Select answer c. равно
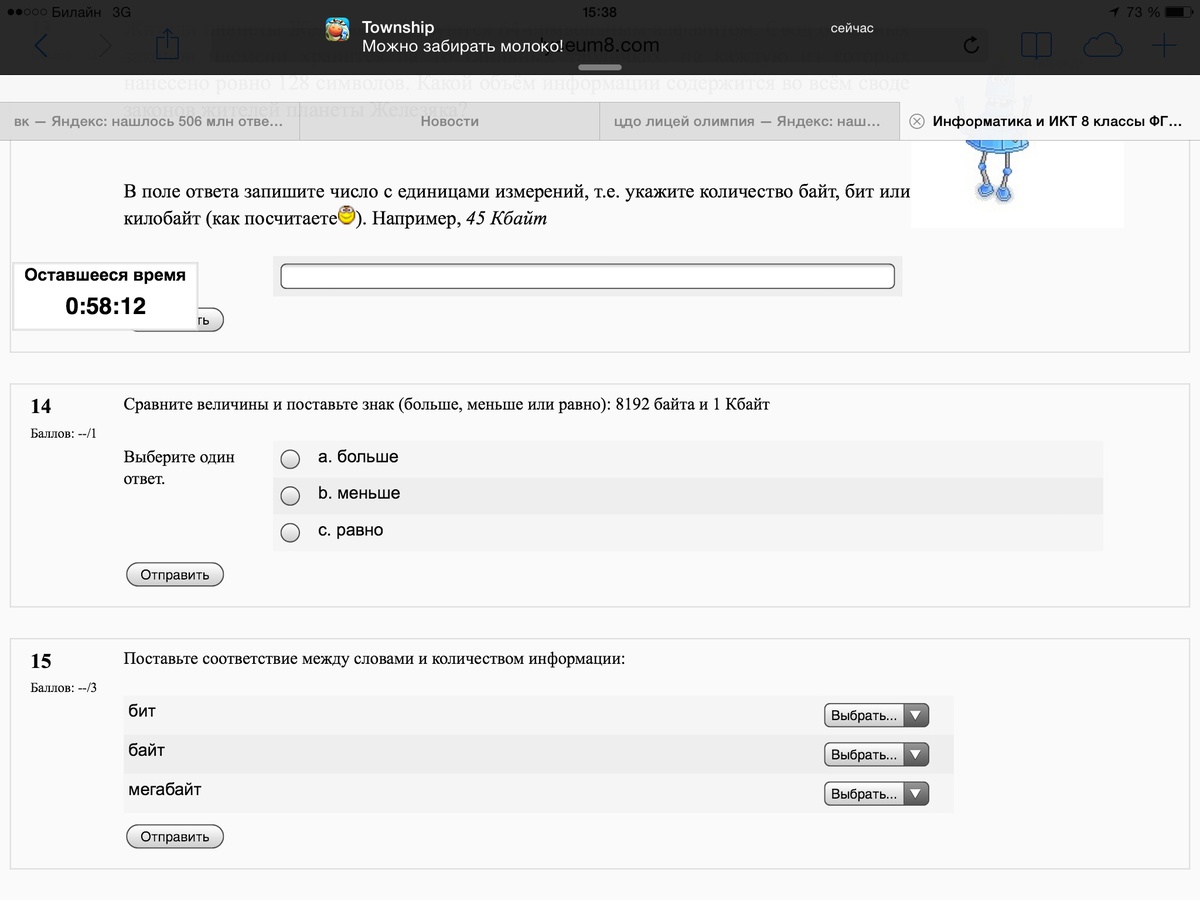This screenshot has width=1200, height=900. point(290,533)
